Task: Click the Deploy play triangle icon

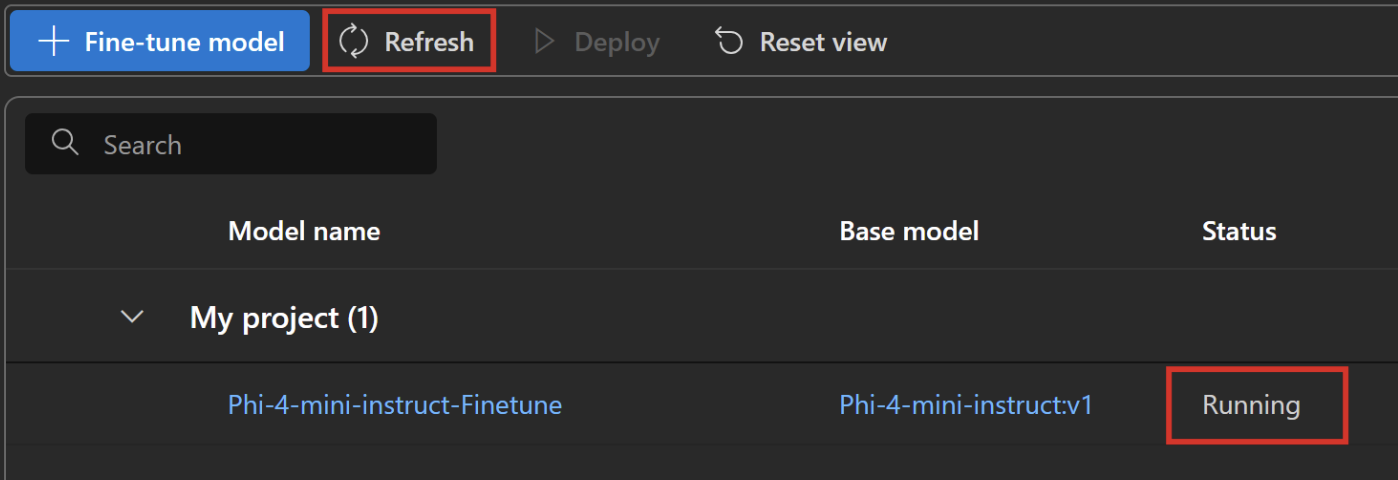Action: click(x=544, y=42)
